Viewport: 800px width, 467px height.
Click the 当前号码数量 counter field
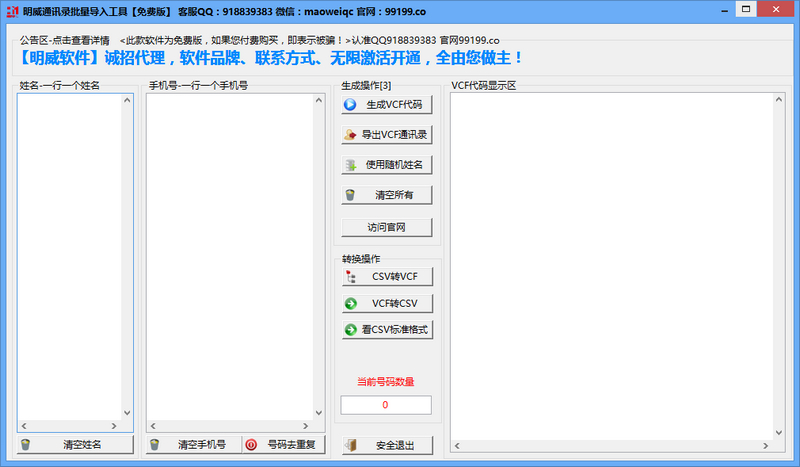[x=386, y=405]
